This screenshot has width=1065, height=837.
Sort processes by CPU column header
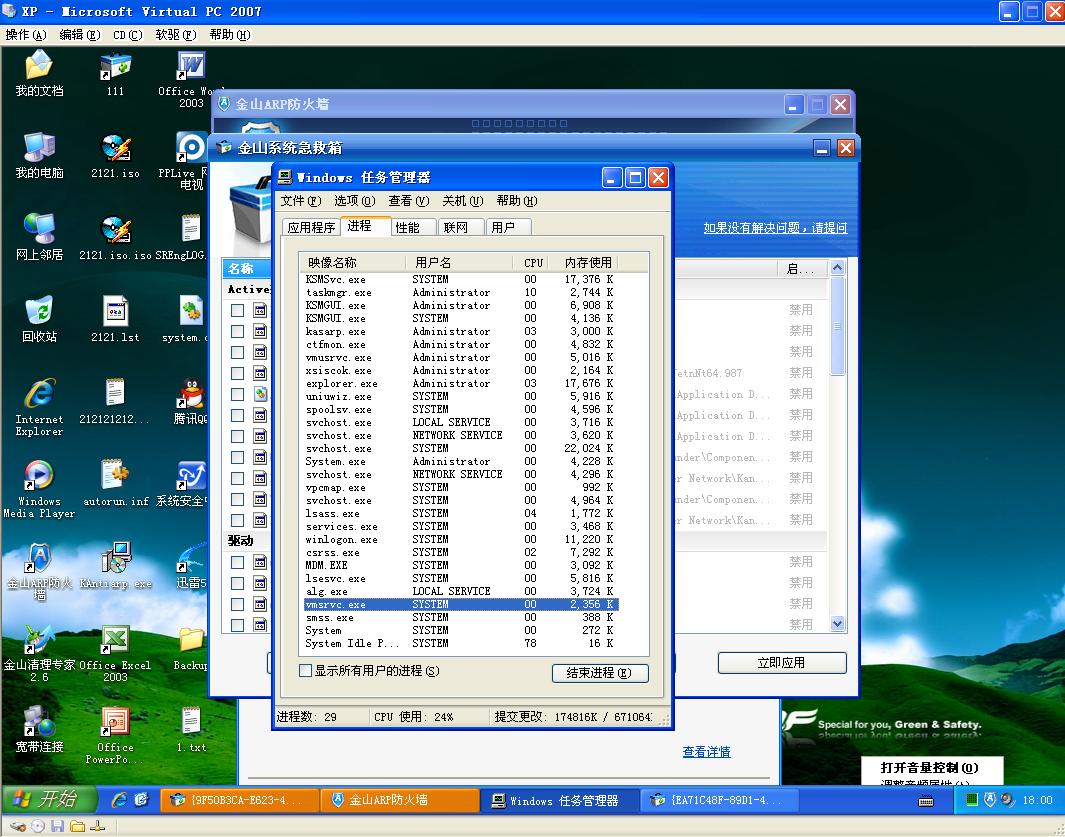(x=533, y=262)
